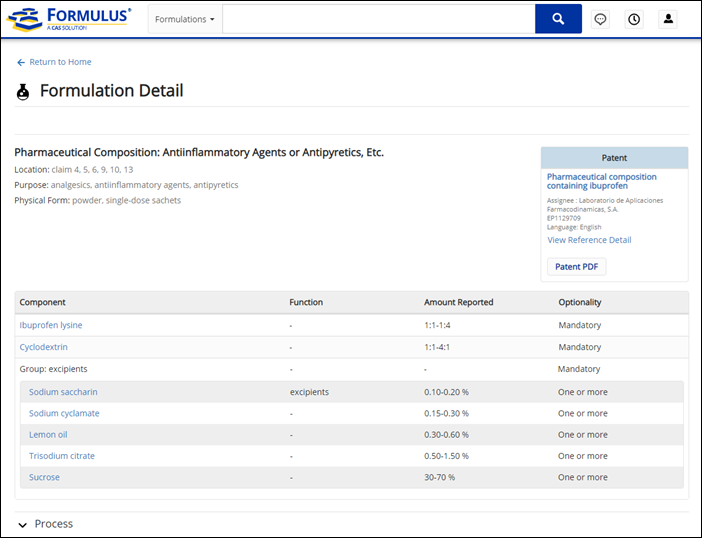Click the Patent PDF button

tap(577, 267)
